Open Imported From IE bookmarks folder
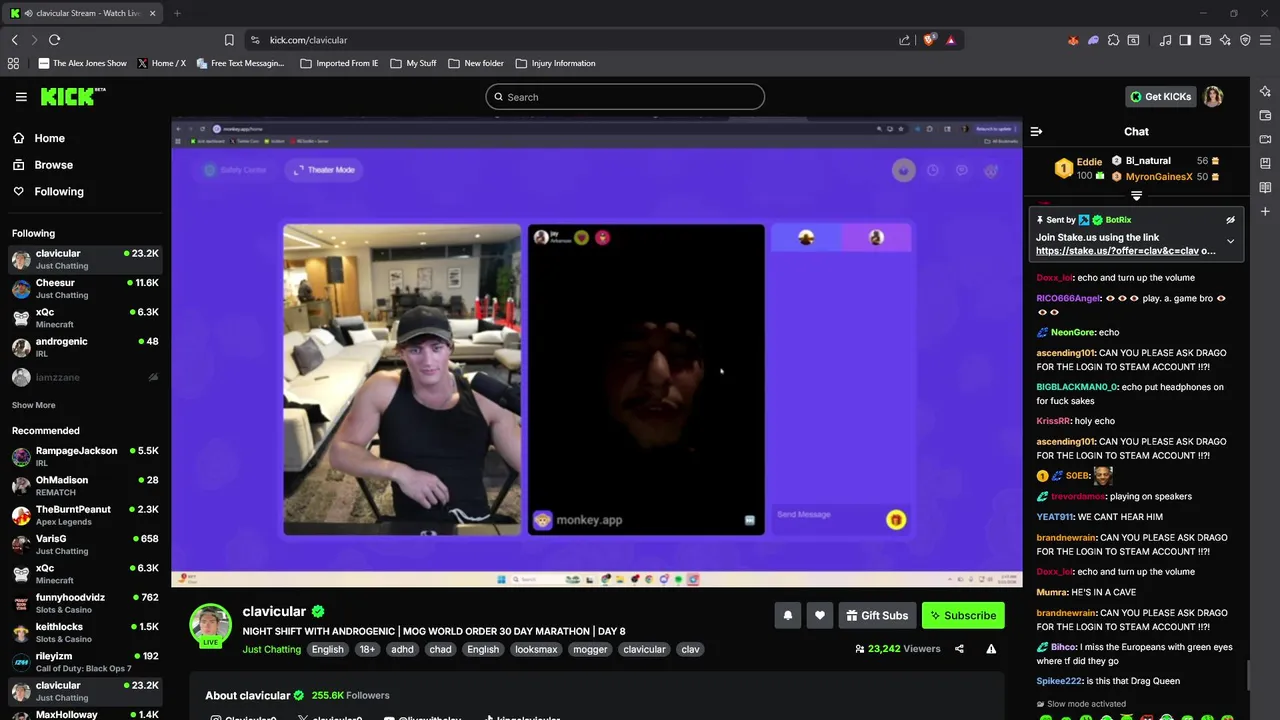The height and width of the screenshot is (720, 1280). (338, 63)
